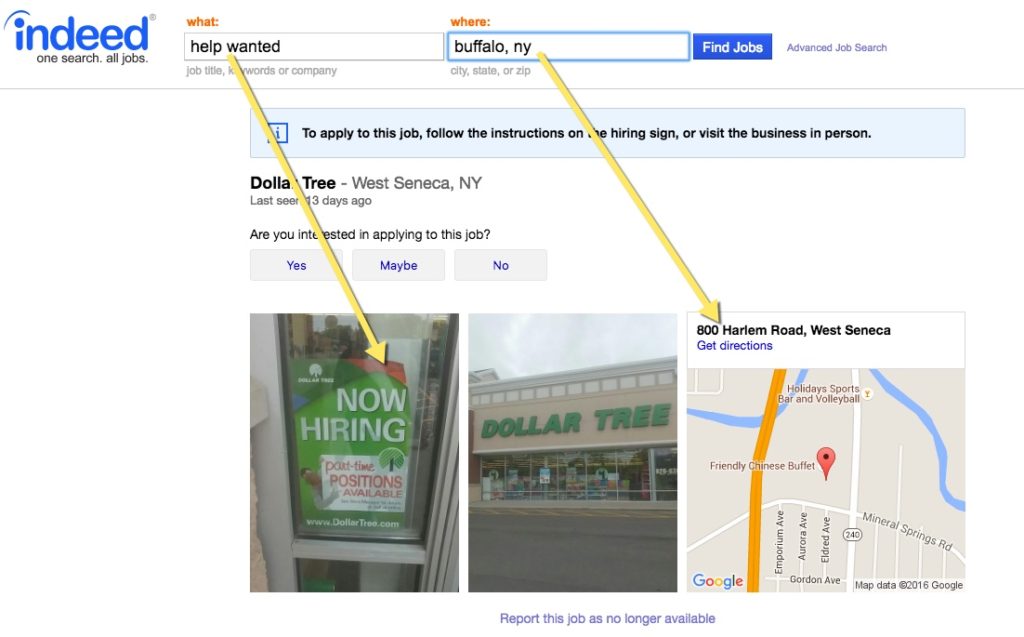Click the 800 Harlem Road address heading
The width and height of the screenshot is (1024, 637).
tap(793, 330)
